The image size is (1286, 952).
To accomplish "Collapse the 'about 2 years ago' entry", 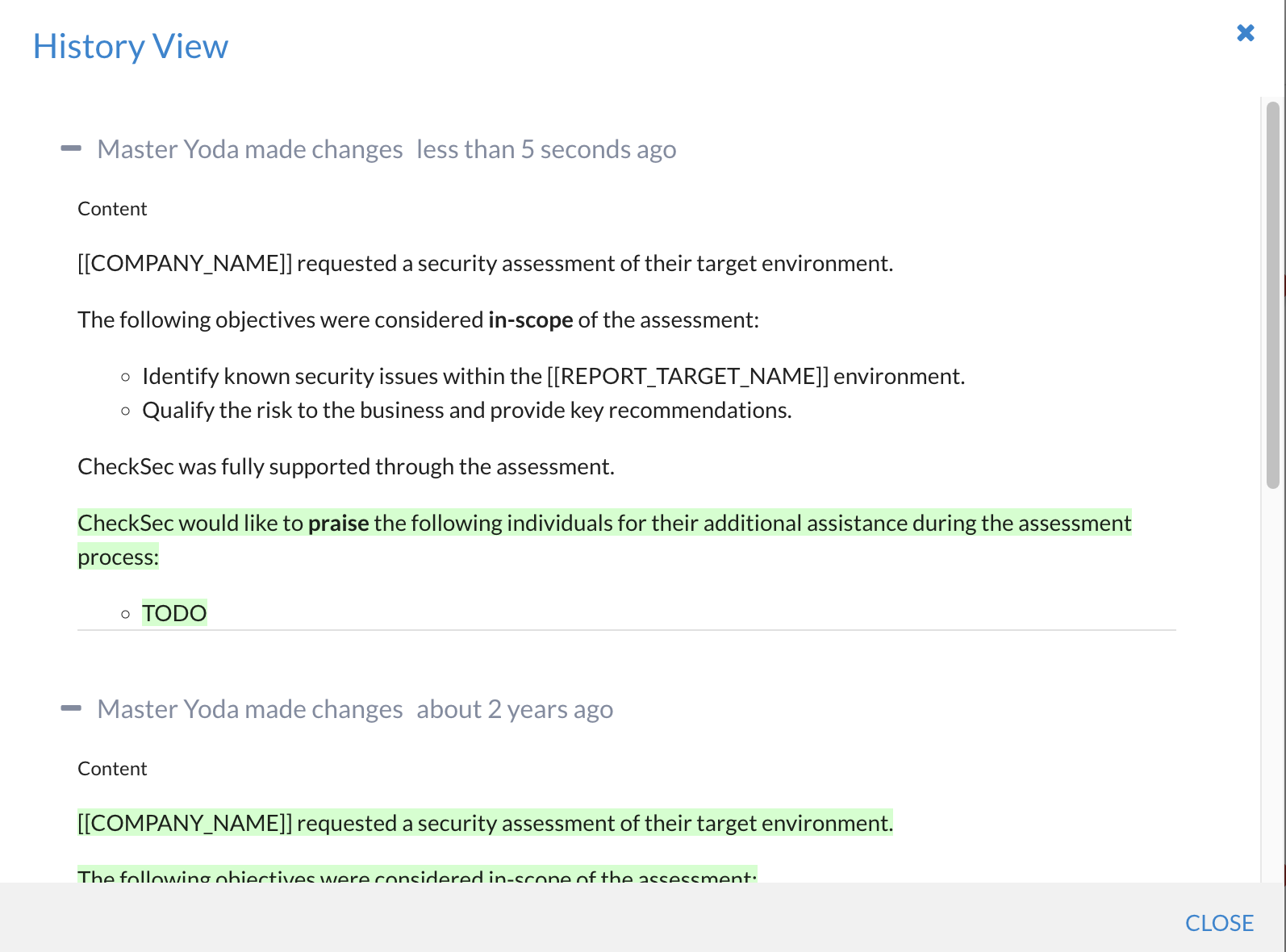I will coord(71,708).
